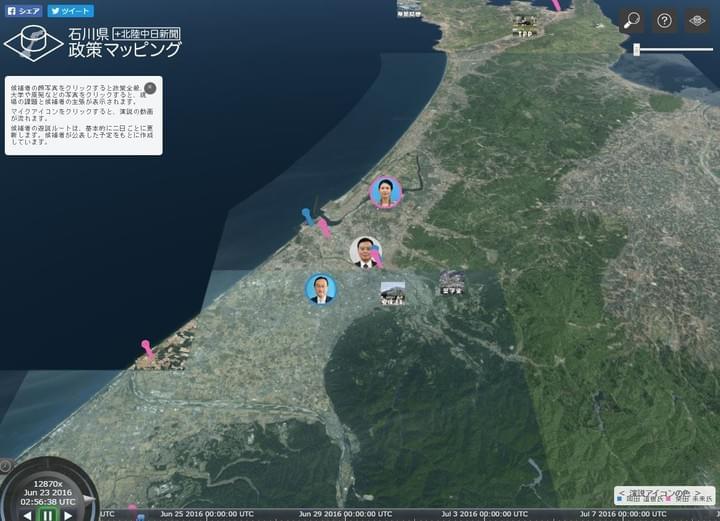Click the pink microphone pin overlapping the white-background portrait
This screenshot has width=720, height=521.
[377, 257]
